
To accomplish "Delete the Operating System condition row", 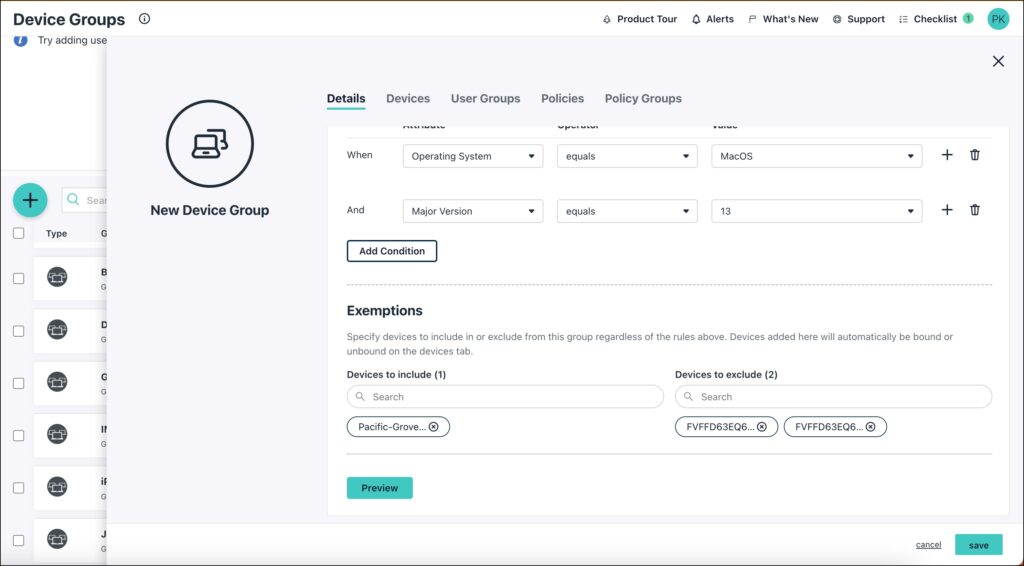I will 975,155.
